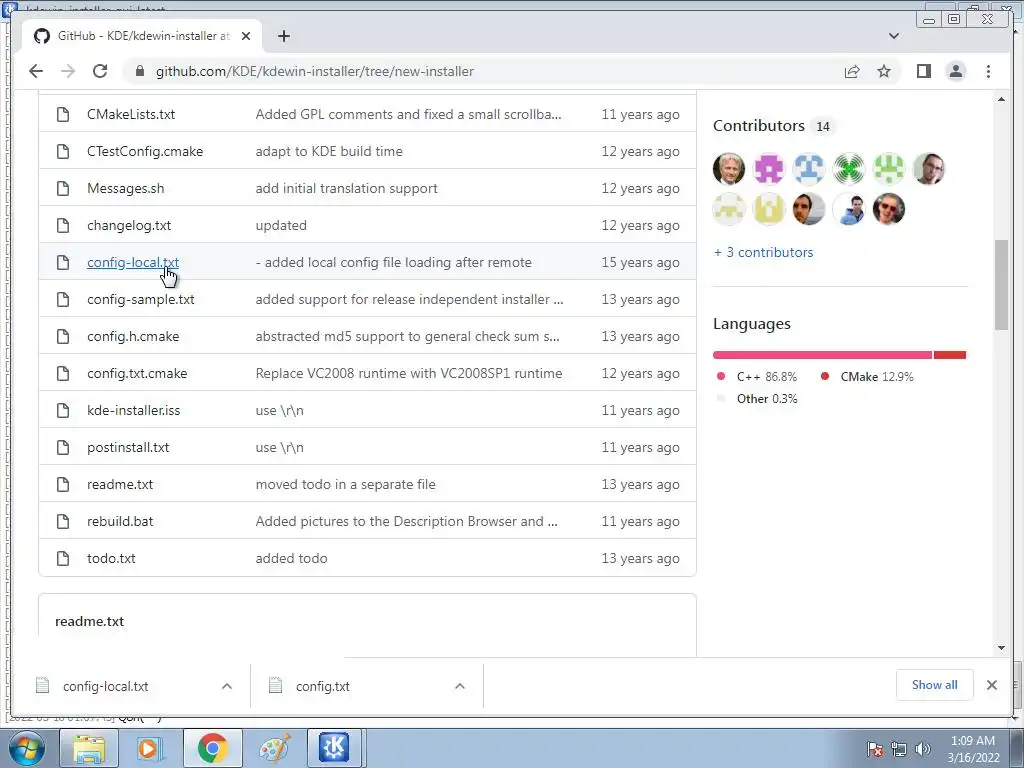
Task: Open downloaded config.txt from download bar
Action: pos(323,686)
